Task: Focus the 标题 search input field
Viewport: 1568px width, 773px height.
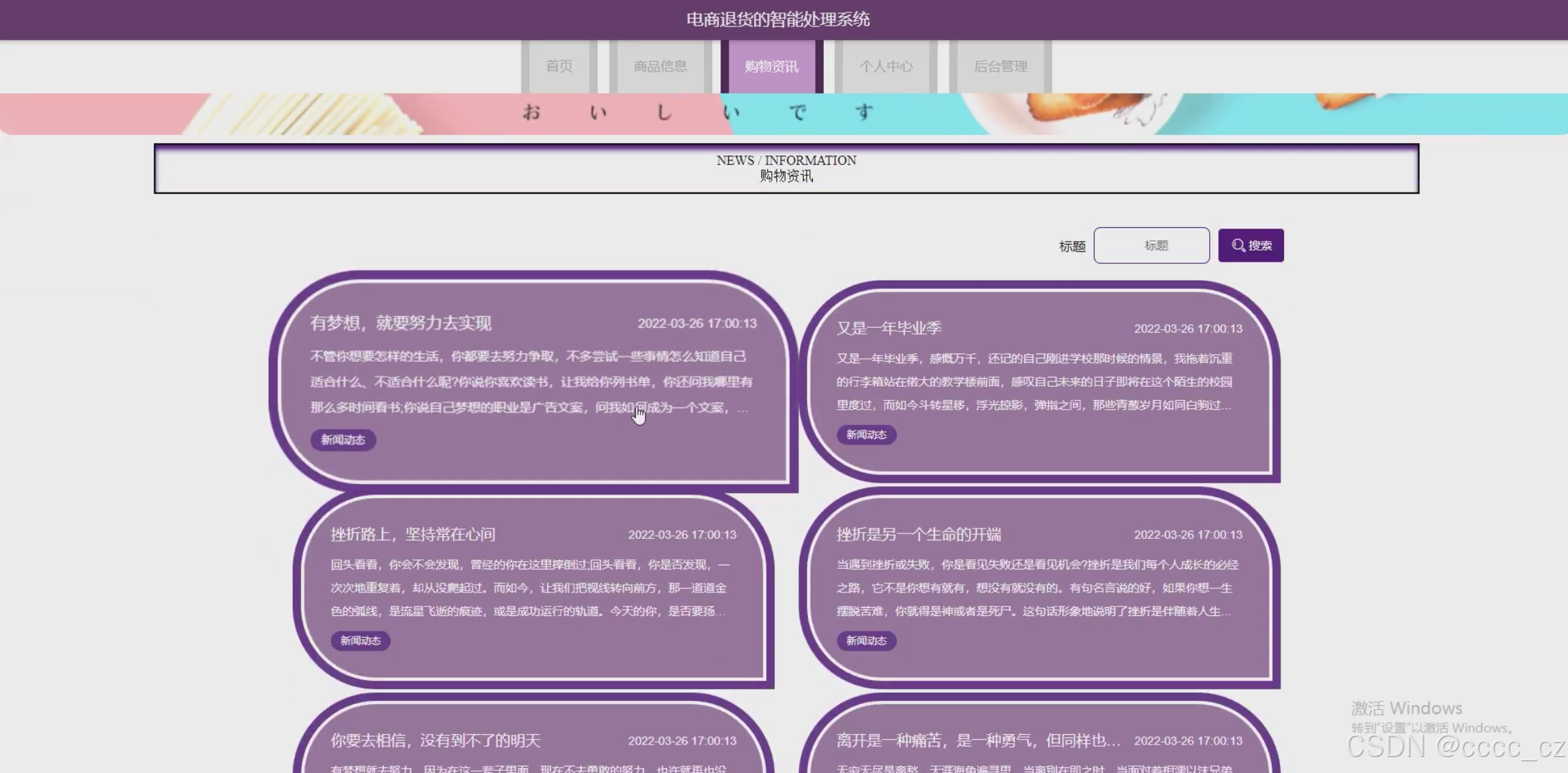Action: pos(1152,246)
